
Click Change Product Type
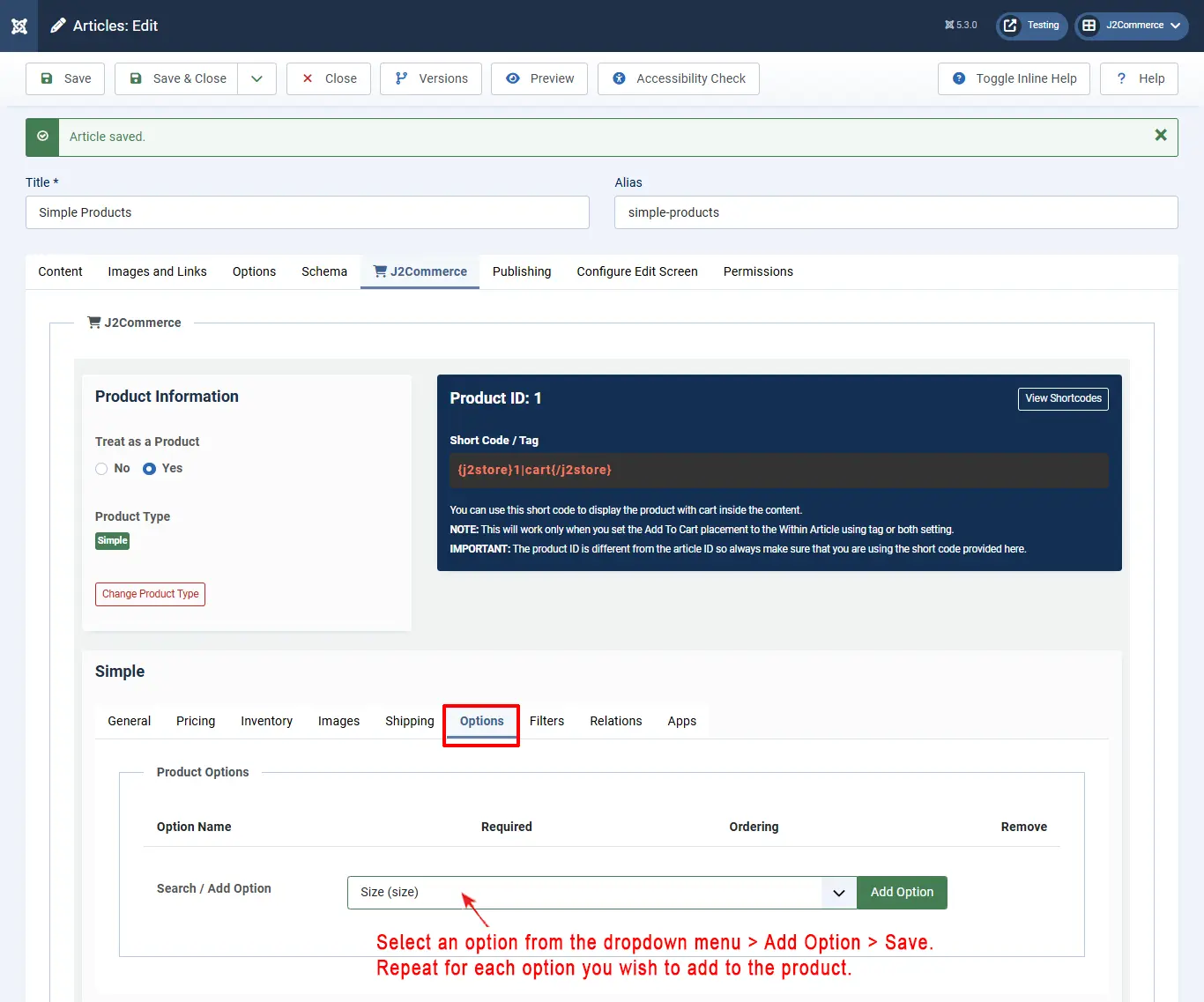(150, 594)
